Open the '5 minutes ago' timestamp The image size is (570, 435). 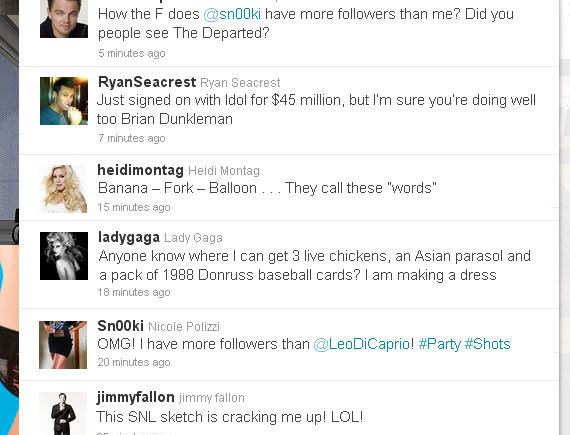point(132,53)
